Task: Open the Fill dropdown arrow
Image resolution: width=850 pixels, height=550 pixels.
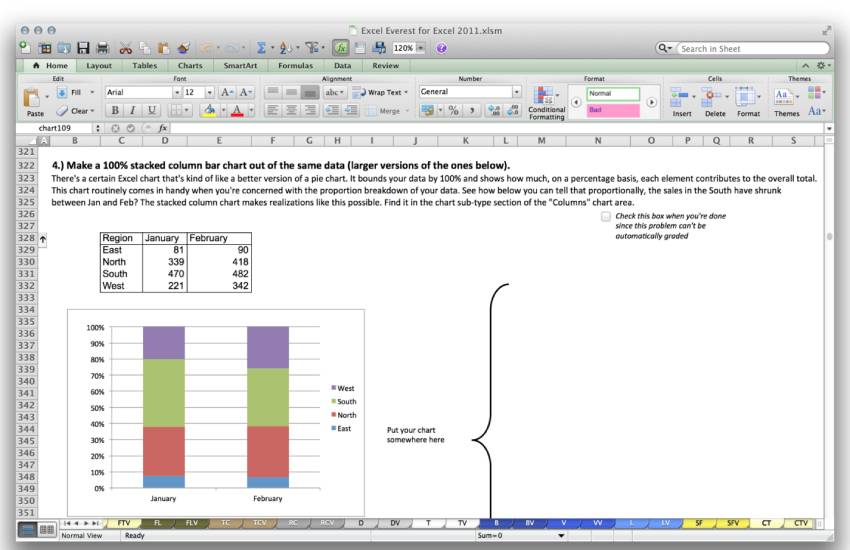Action: point(92,93)
